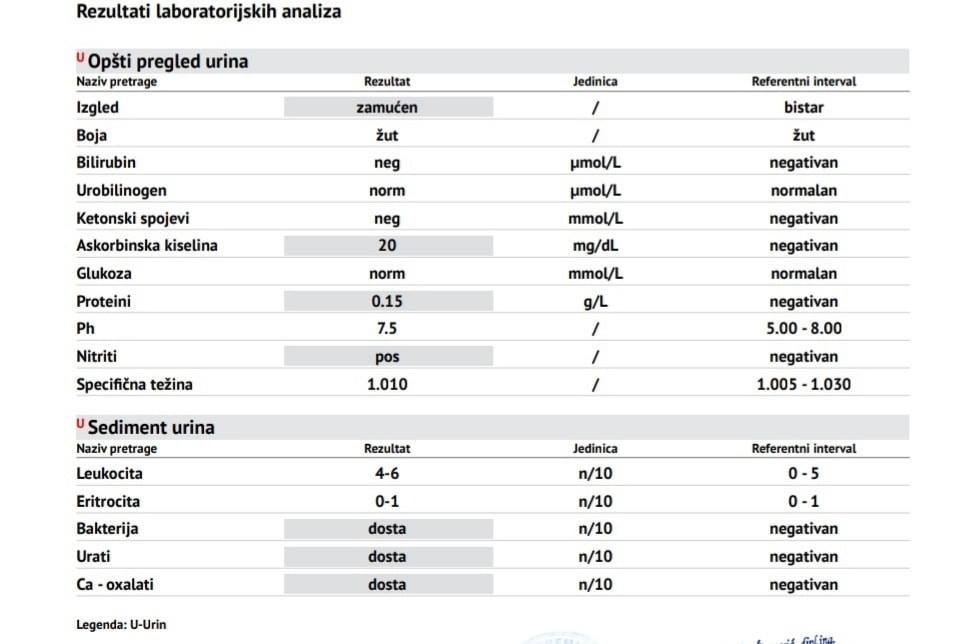The height and width of the screenshot is (644, 980).
Task: Select the Glukoza row label
Action: pyautogui.click(x=104, y=274)
